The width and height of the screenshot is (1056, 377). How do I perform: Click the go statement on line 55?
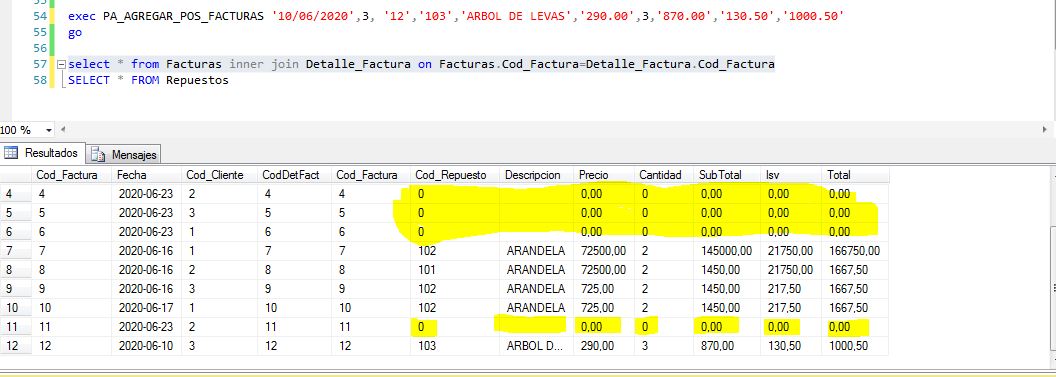(75, 32)
